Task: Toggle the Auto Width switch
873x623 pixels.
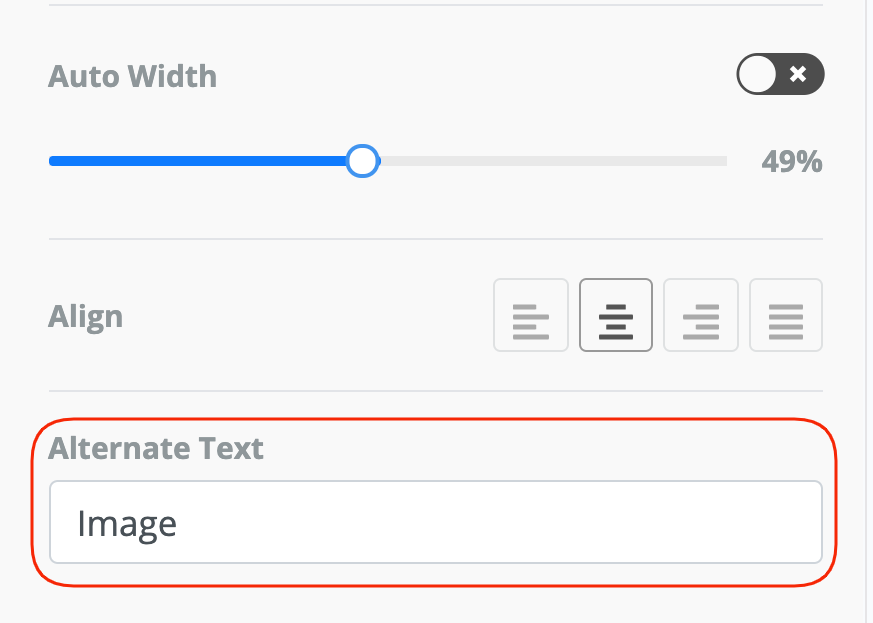Action: [x=780, y=75]
